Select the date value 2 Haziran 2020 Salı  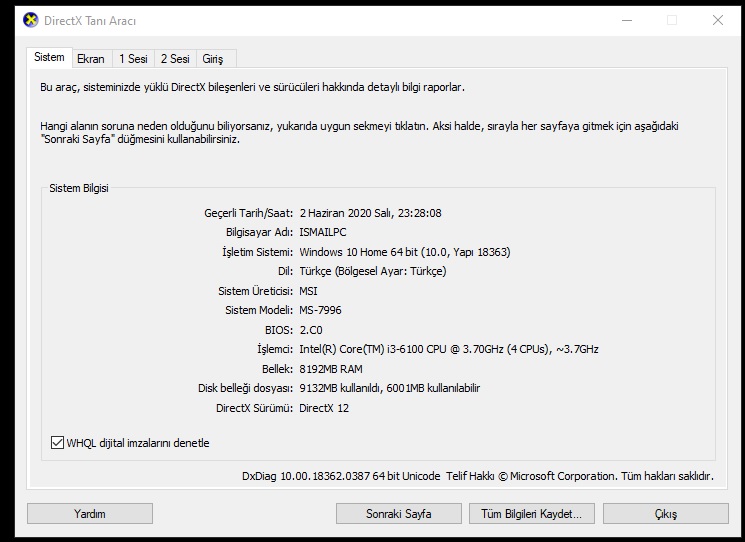(371, 213)
